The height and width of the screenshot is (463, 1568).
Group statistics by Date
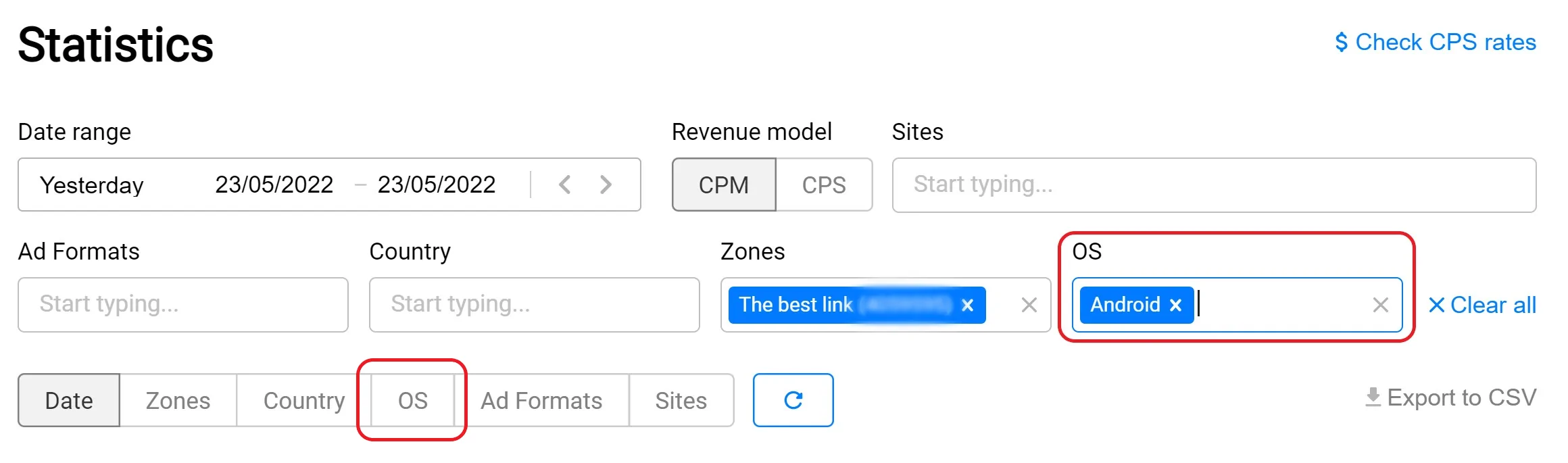(x=69, y=401)
